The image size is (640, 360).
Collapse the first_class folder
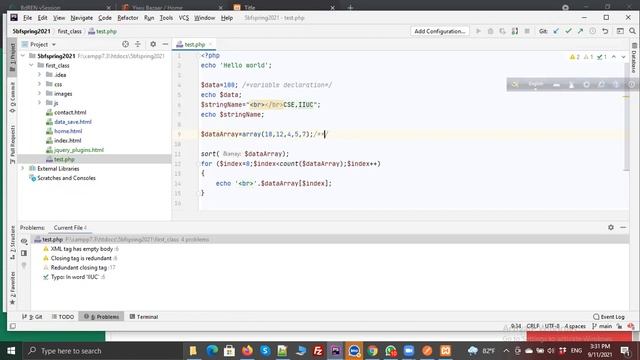click(31, 65)
